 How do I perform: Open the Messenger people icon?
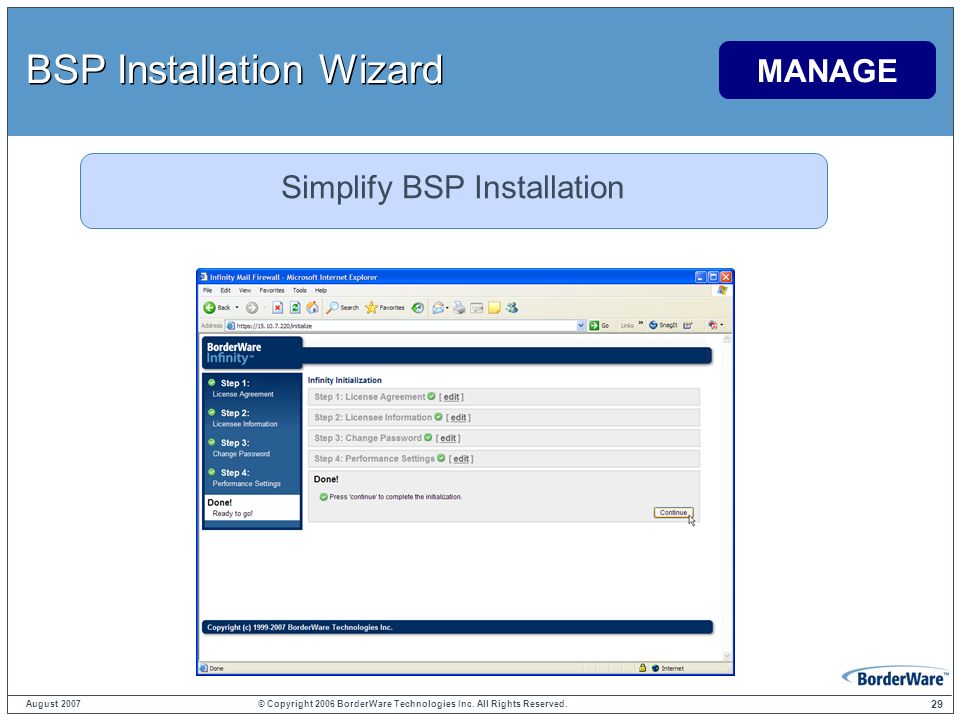[512, 307]
